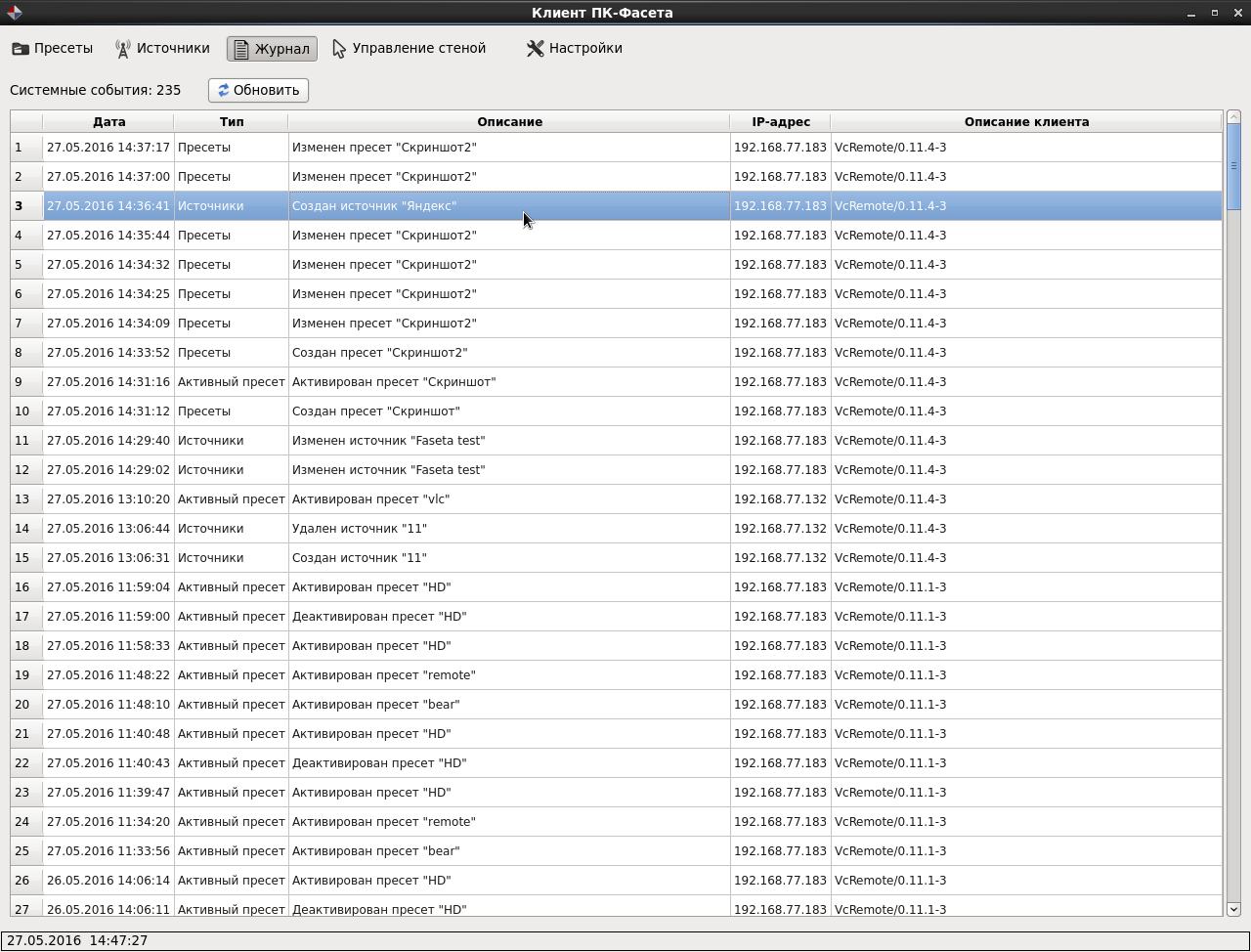The image size is (1251, 952).
Task: Click VcRemote/0.11.4-3 client cell in row 15
Action: pyautogui.click(x=1026, y=558)
